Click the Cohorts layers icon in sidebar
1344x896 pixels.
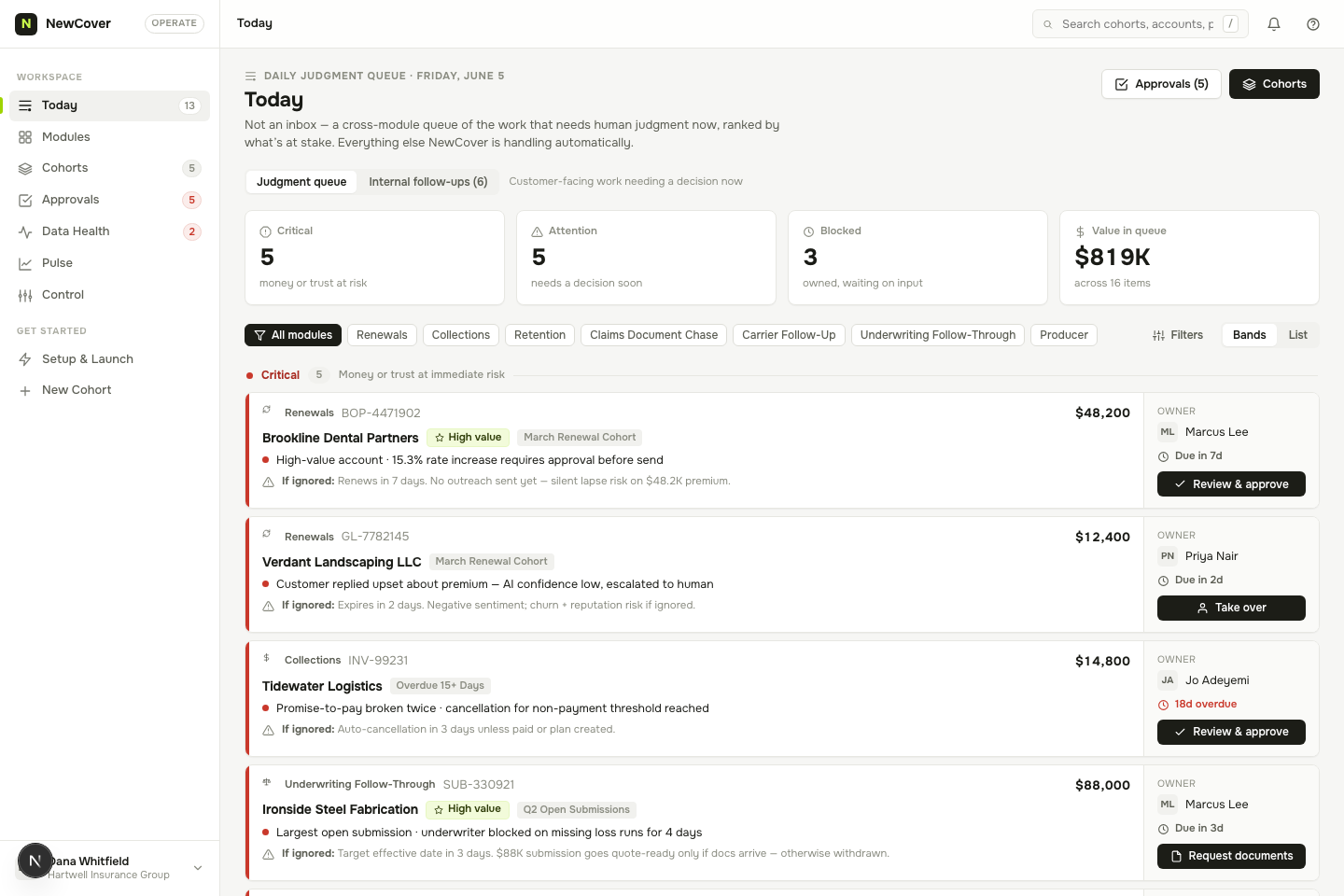(25, 168)
